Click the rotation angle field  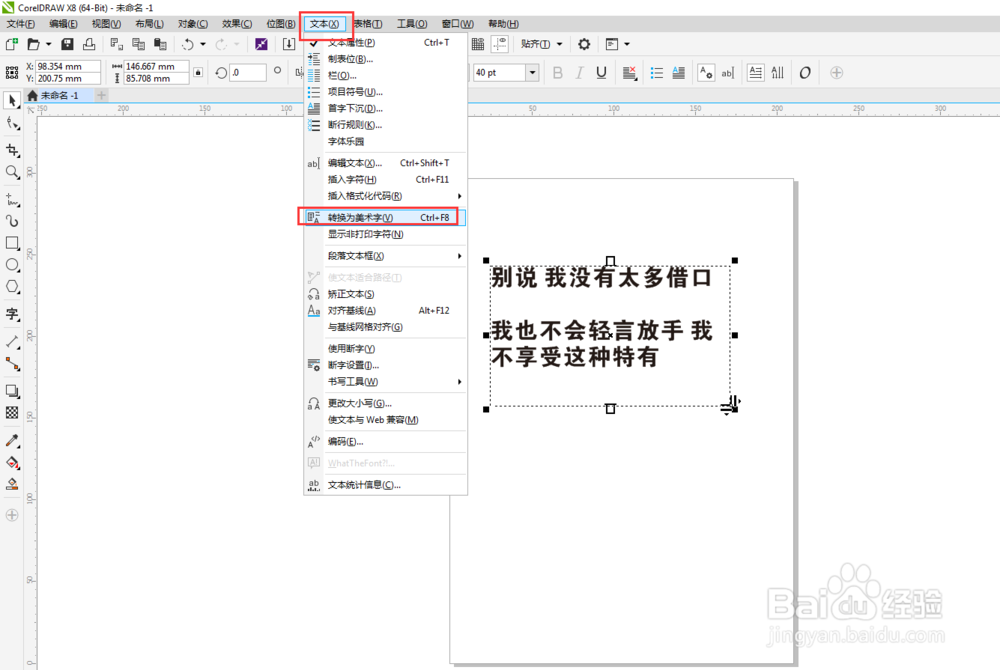[247, 73]
